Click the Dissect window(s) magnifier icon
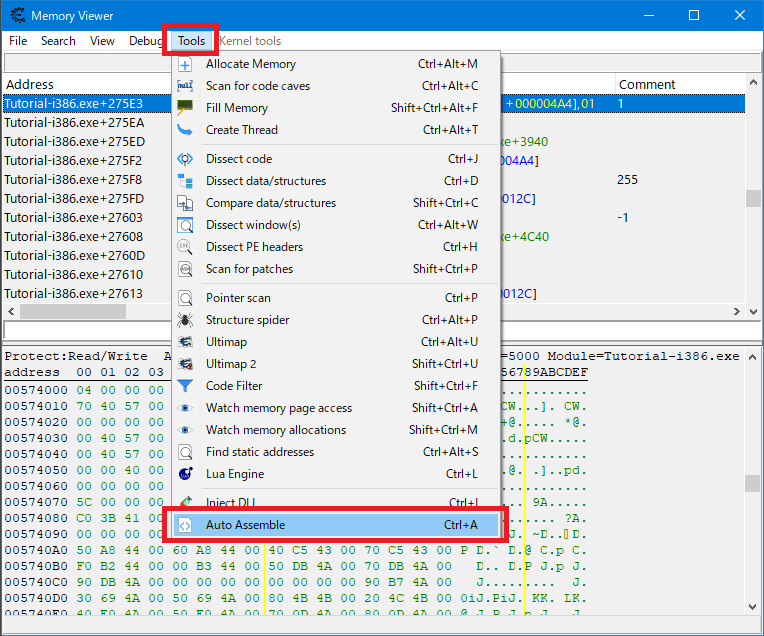 (185, 225)
